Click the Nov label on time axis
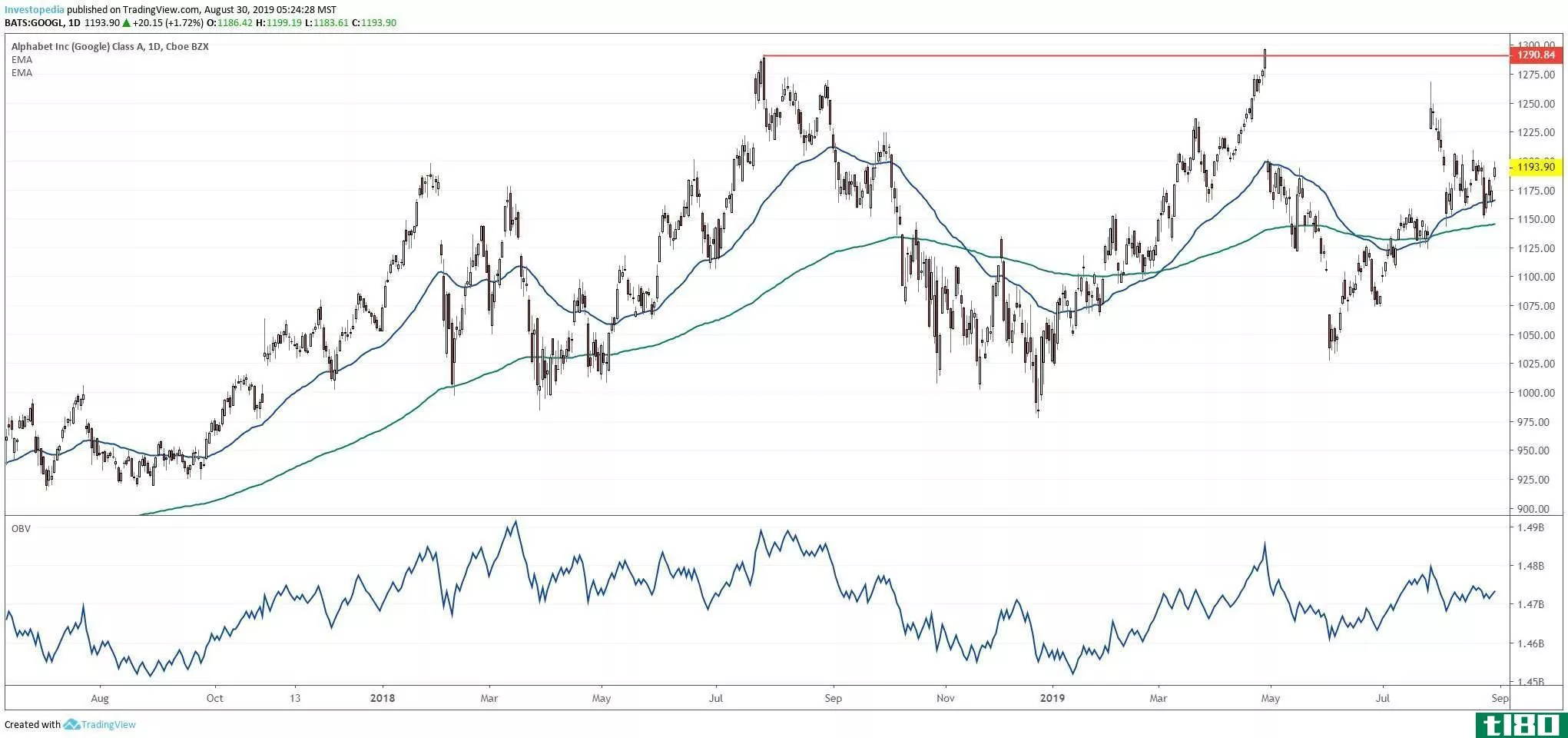The width and height of the screenshot is (1568, 738). point(946,698)
